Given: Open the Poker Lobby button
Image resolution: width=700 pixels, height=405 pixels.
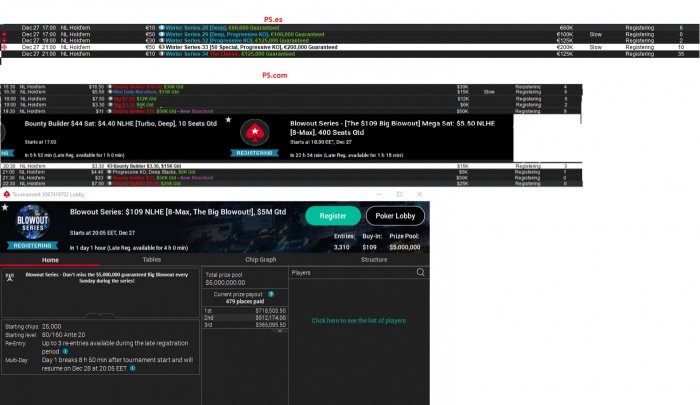Looking at the screenshot, I should click(x=395, y=216).
